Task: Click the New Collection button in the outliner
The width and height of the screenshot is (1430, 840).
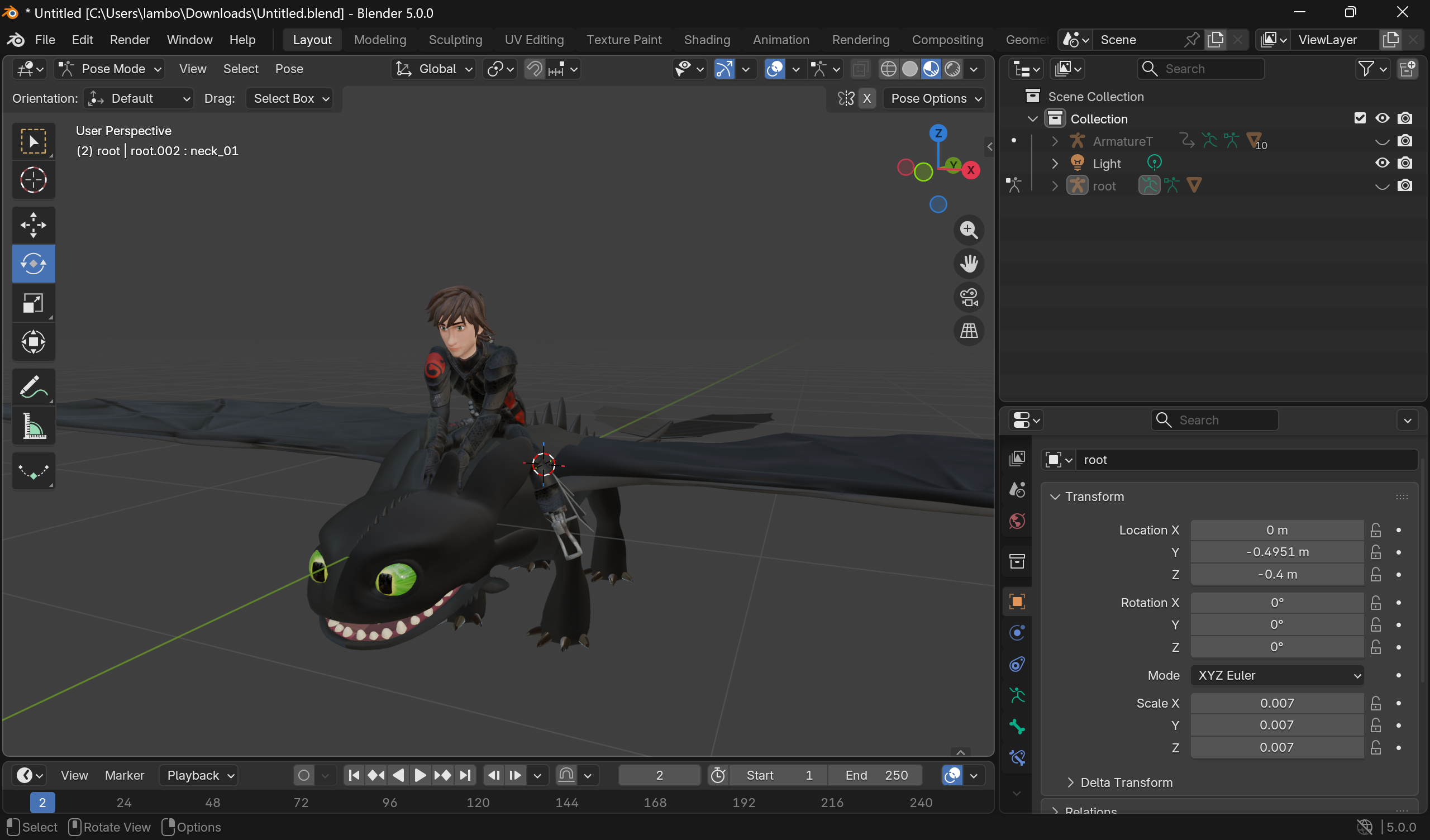Action: 1409,69
